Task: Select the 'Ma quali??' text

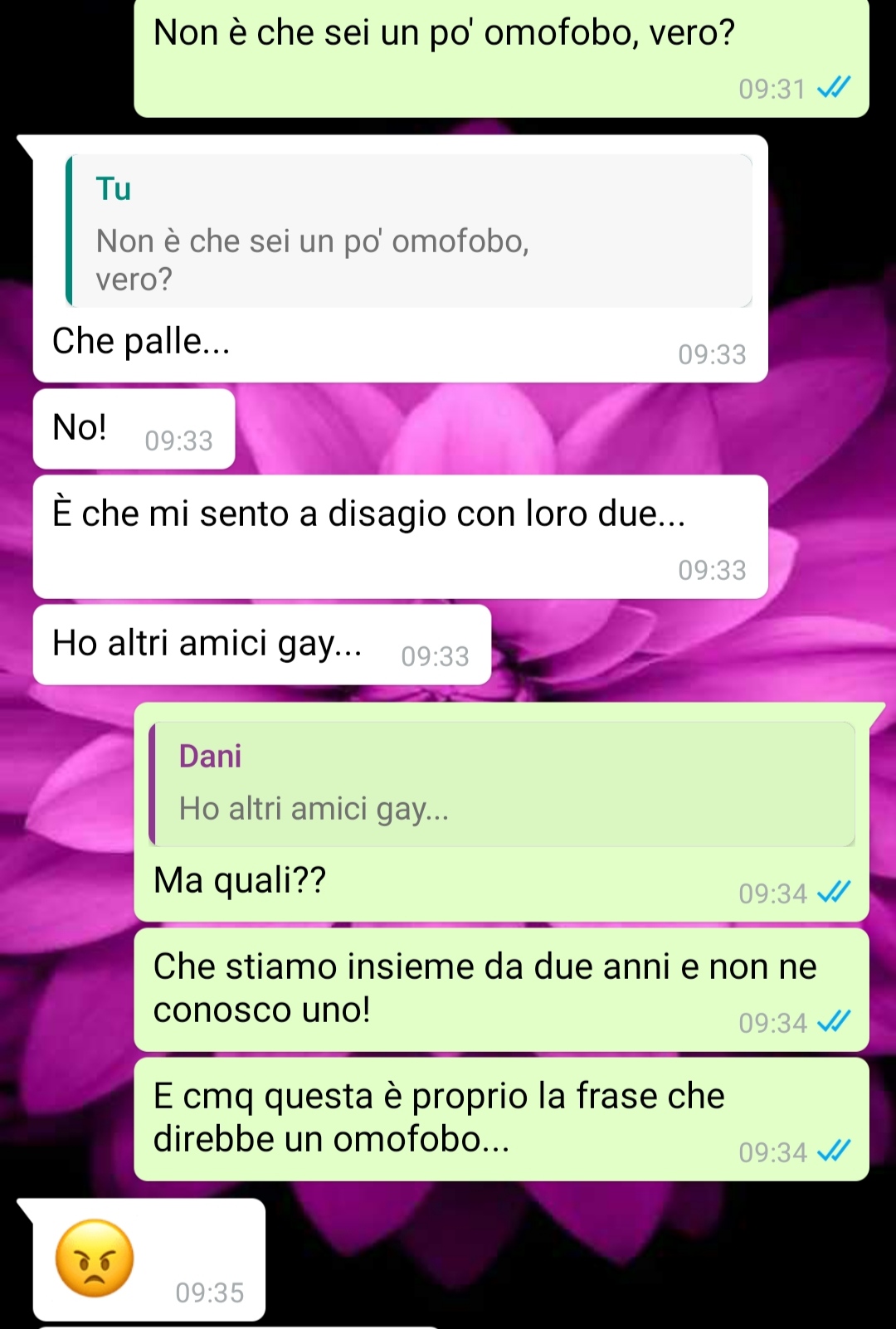Action: click(240, 880)
